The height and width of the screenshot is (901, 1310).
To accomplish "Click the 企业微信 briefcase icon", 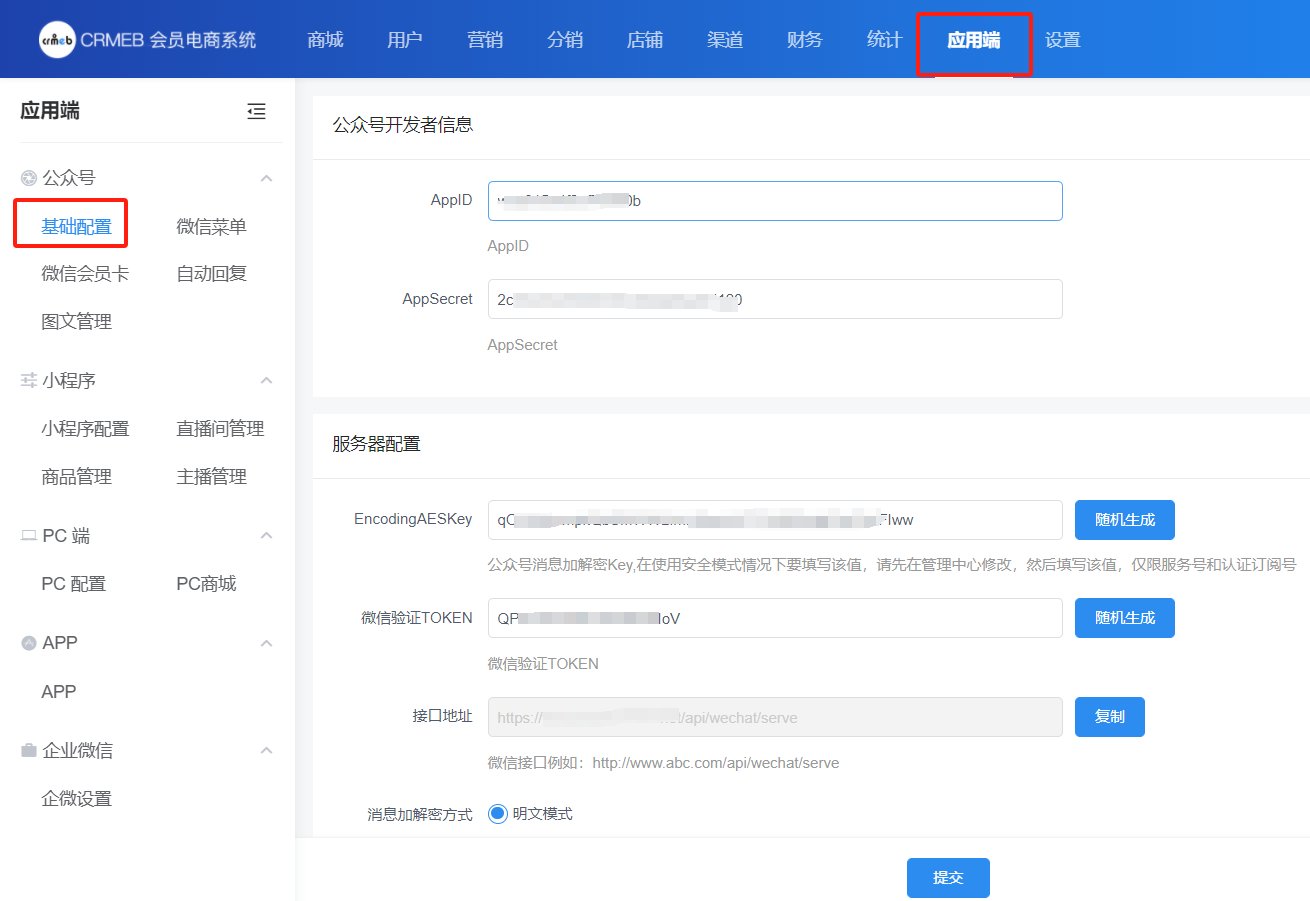I will pyautogui.click(x=29, y=750).
